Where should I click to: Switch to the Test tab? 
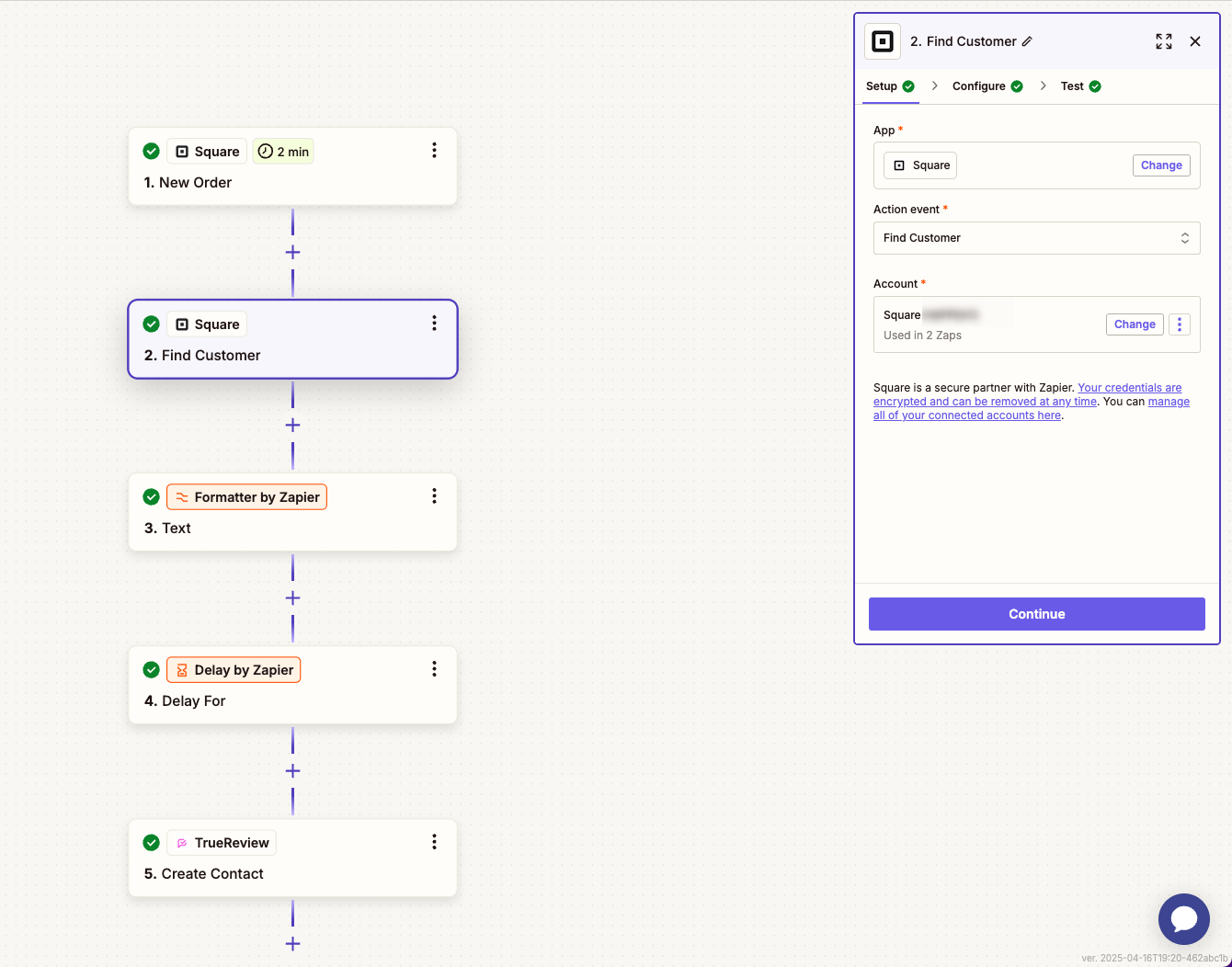[x=1080, y=86]
